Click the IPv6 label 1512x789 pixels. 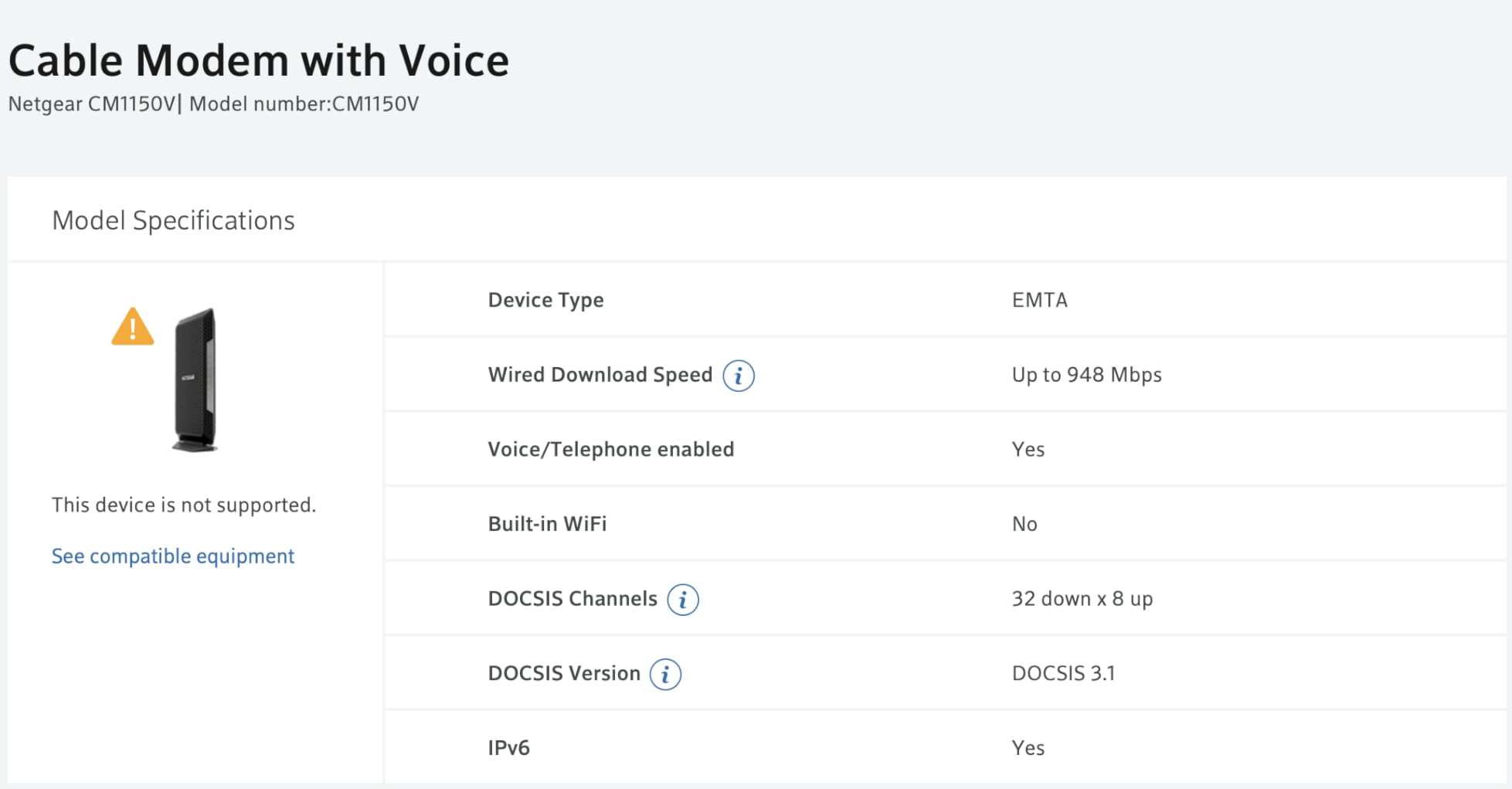click(509, 748)
